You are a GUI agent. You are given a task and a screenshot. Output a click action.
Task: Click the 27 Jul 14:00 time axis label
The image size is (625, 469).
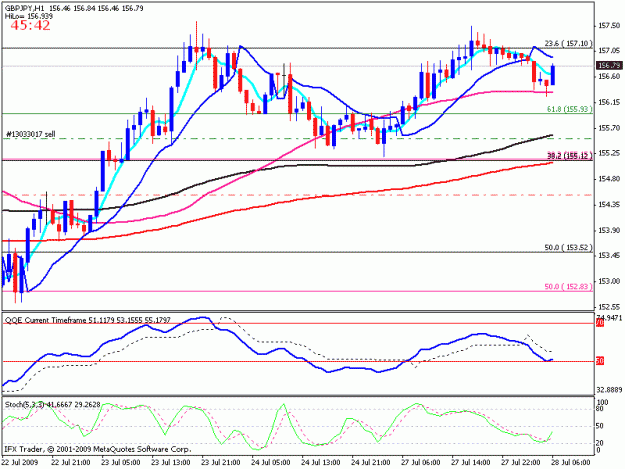click(x=471, y=462)
